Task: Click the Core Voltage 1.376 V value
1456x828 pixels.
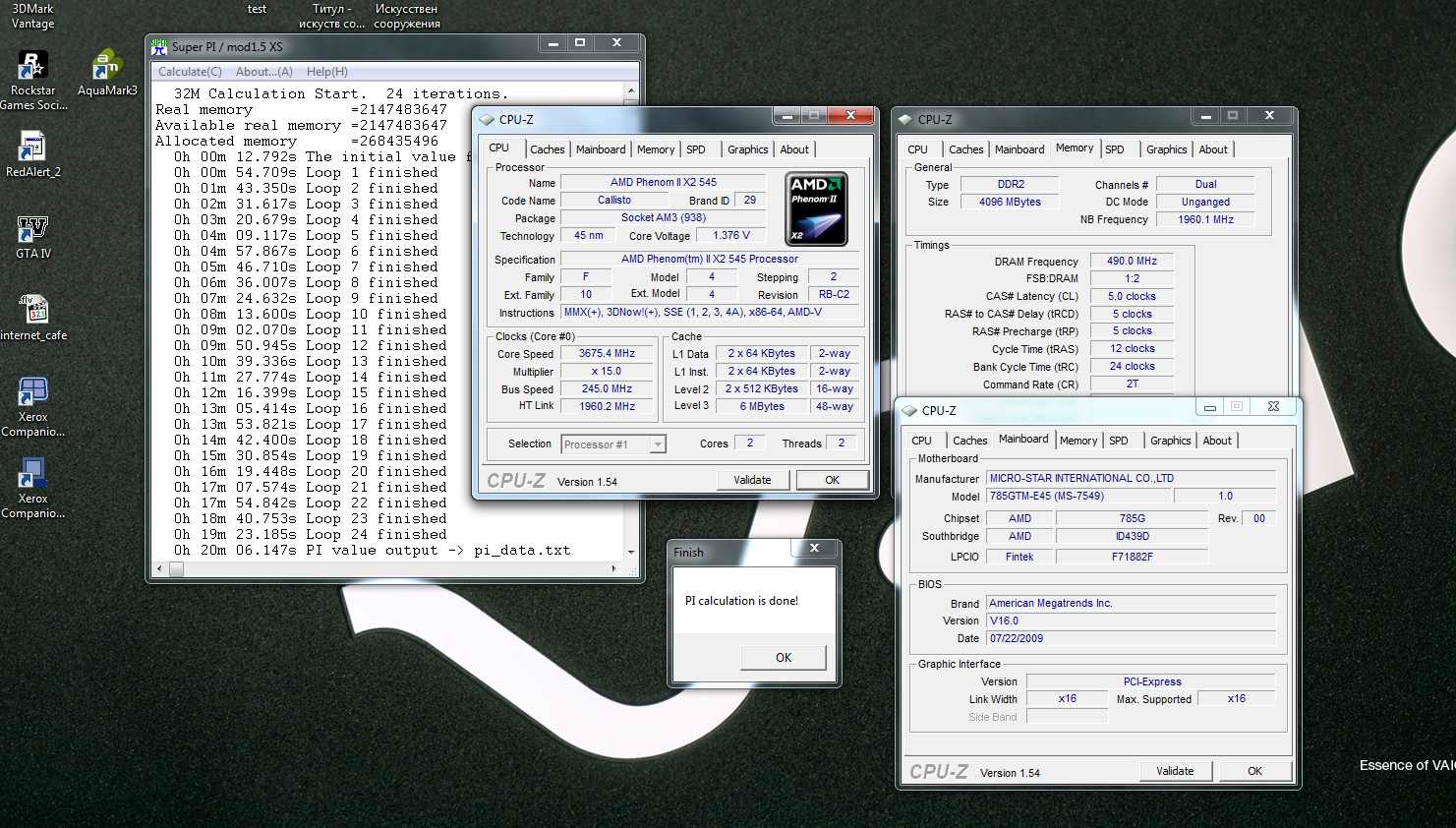Action: [730, 236]
